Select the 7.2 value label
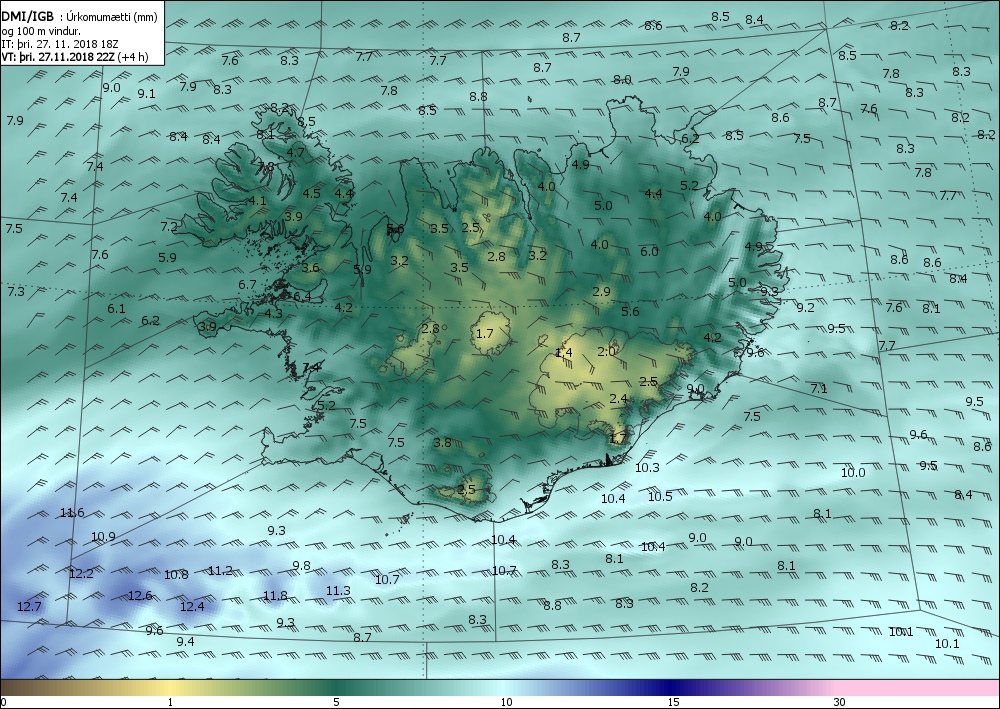1000x709 pixels. click(169, 226)
